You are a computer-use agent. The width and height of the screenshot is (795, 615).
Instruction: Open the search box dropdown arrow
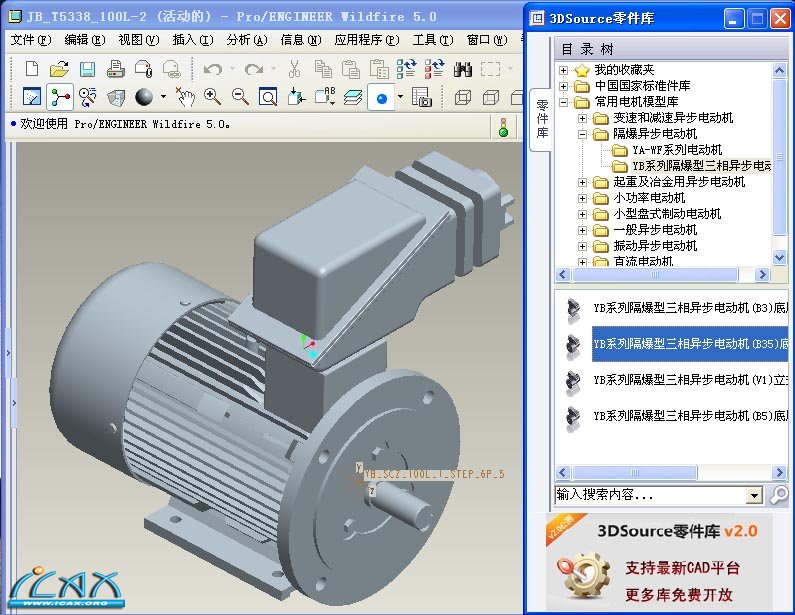click(x=754, y=495)
